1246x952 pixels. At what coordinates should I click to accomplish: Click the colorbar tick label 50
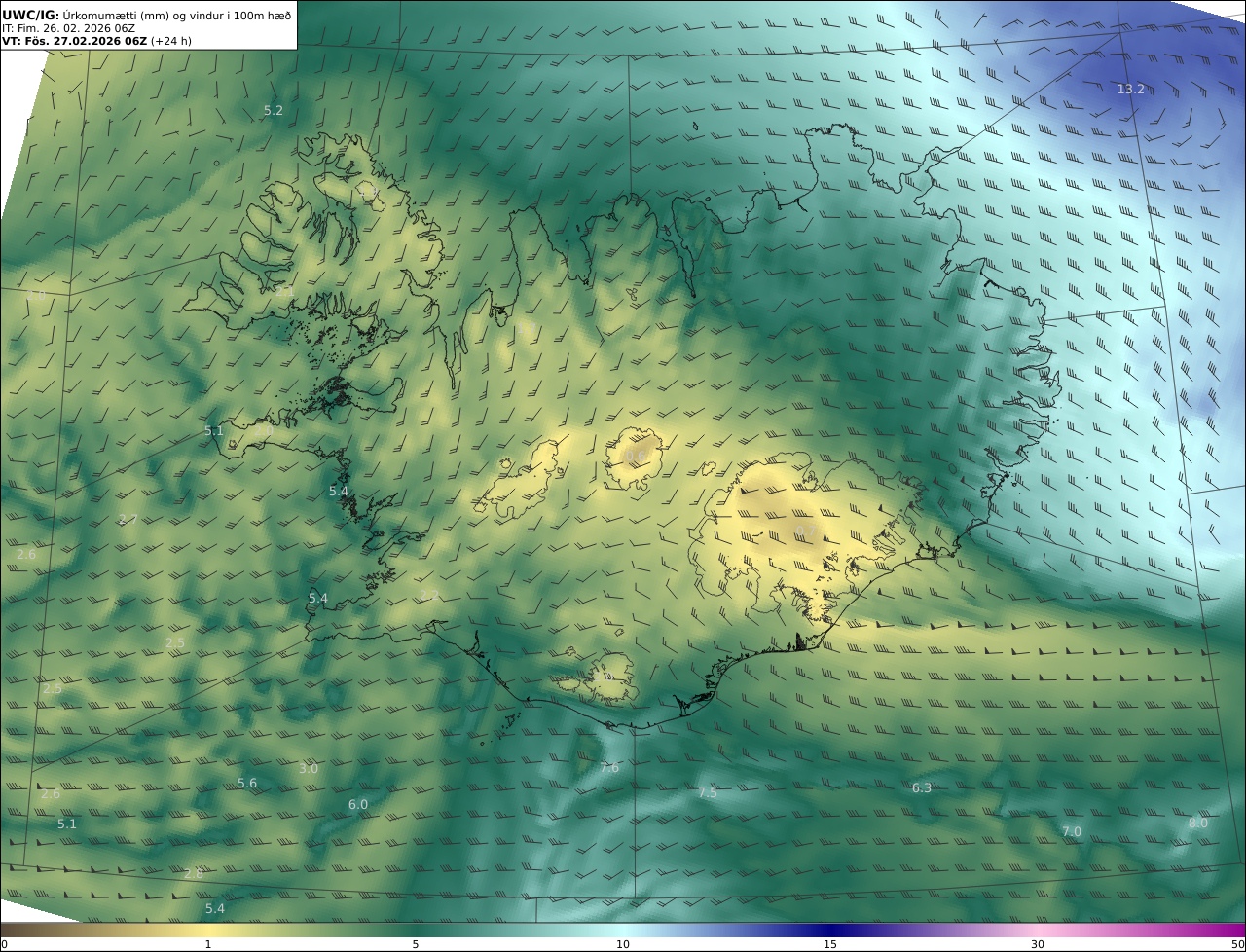[1237, 944]
